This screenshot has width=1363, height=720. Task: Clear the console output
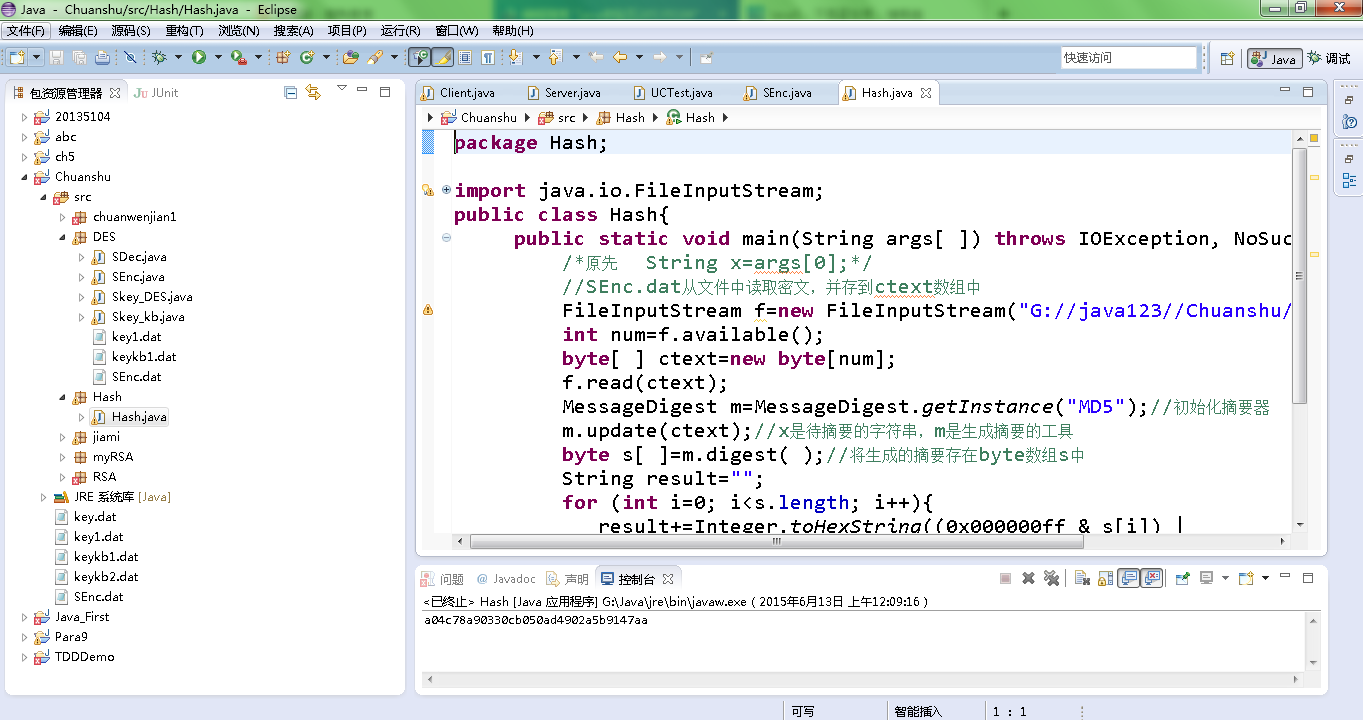tap(1082, 578)
